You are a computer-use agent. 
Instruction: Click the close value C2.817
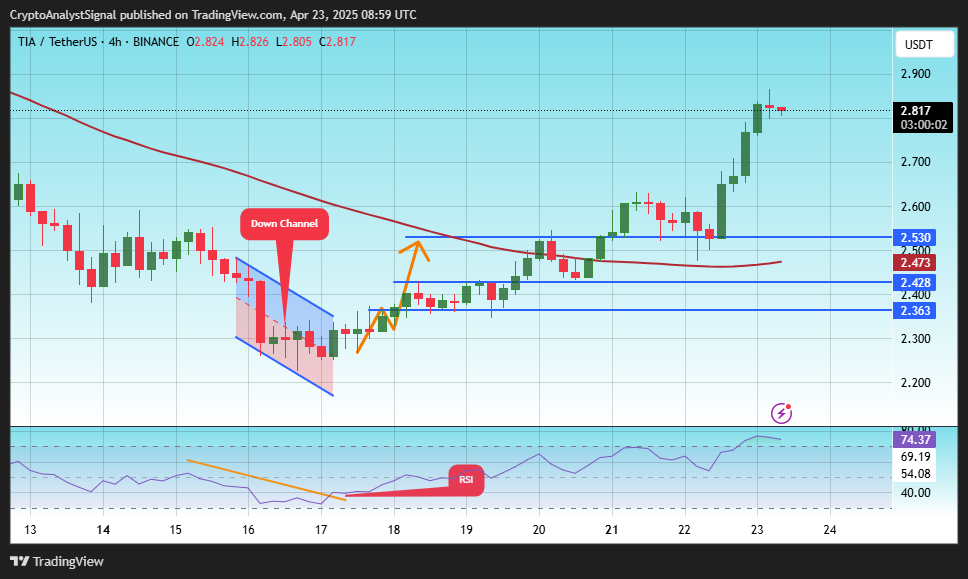click(x=337, y=42)
